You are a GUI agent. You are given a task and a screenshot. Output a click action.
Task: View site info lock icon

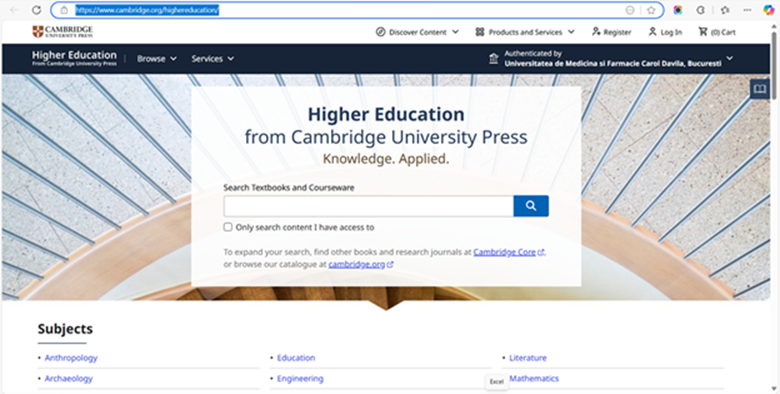click(x=64, y=10)
